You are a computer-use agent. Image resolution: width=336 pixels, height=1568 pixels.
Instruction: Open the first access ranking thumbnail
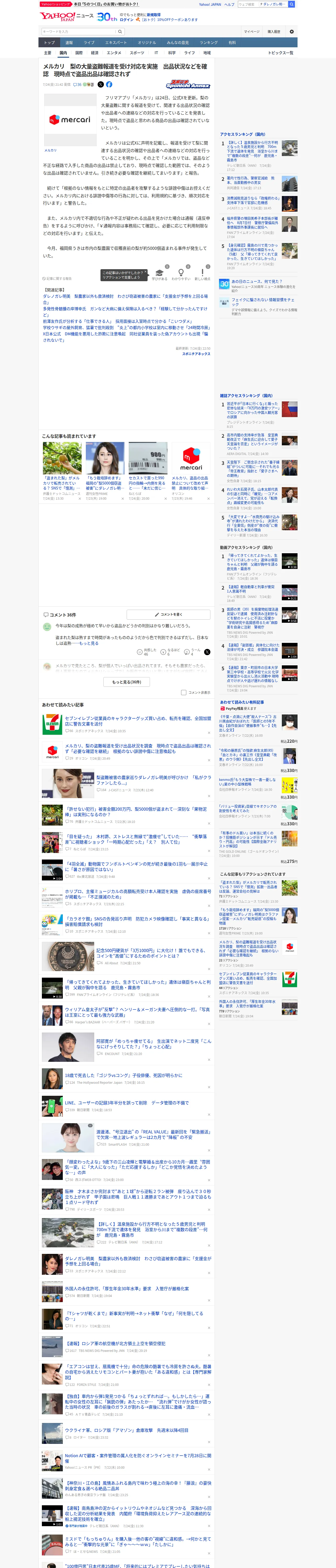[x=290, y=148]
